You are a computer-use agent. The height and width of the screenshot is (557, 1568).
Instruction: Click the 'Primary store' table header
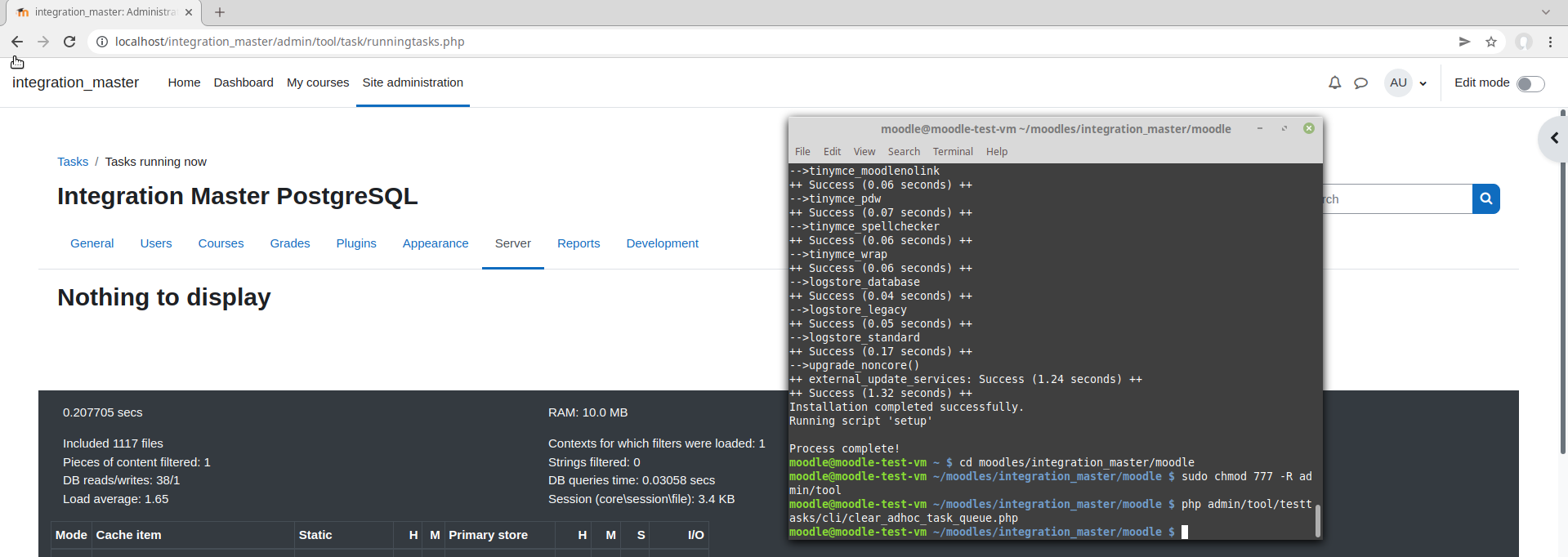pos(488,535)
